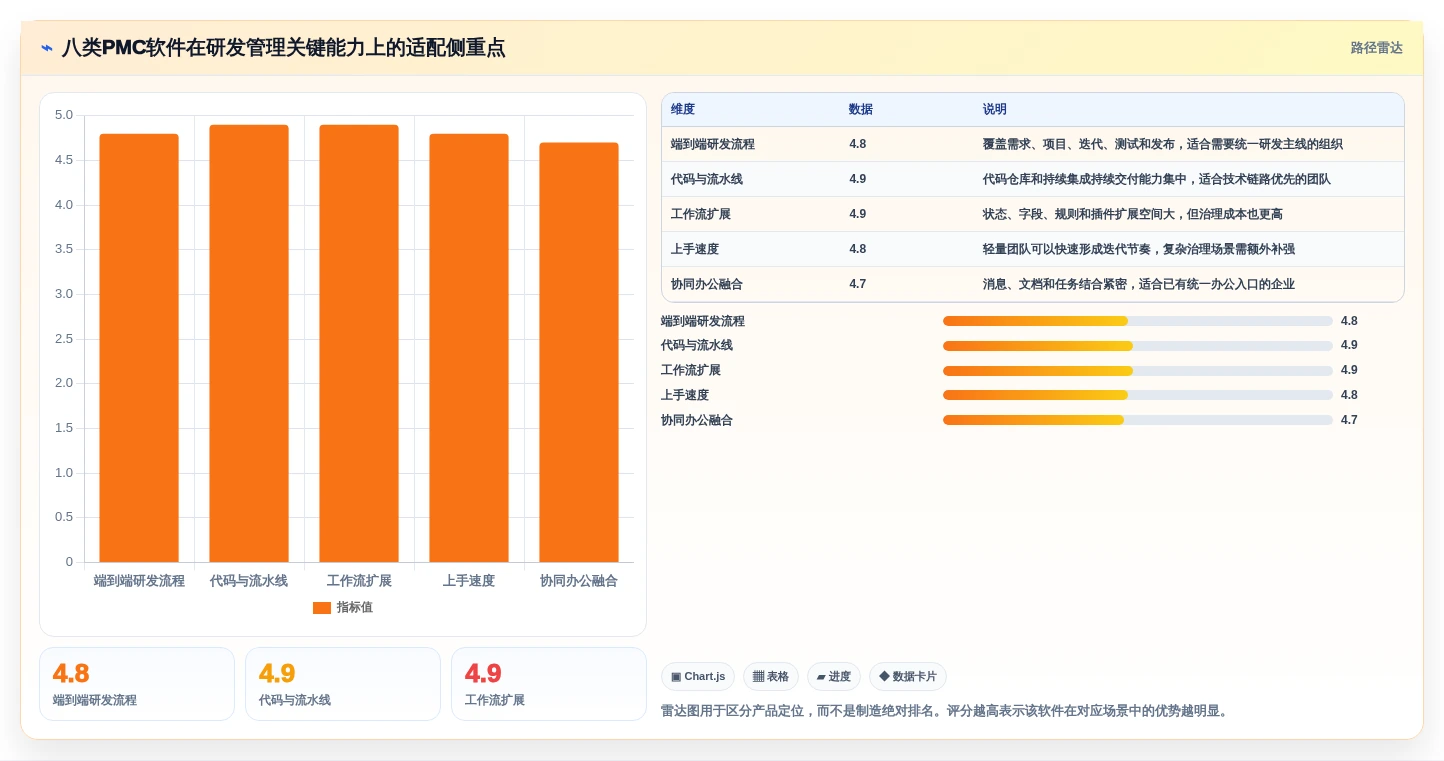The image size is (1444, 761).
Task: Click the description starting with 轻量团队可以快速
Action: (1139, 249)
